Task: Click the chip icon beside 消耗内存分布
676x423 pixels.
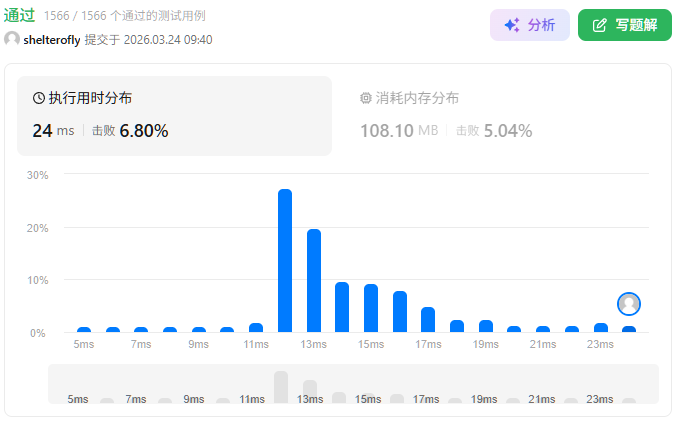Action: [x=366, y=98]
